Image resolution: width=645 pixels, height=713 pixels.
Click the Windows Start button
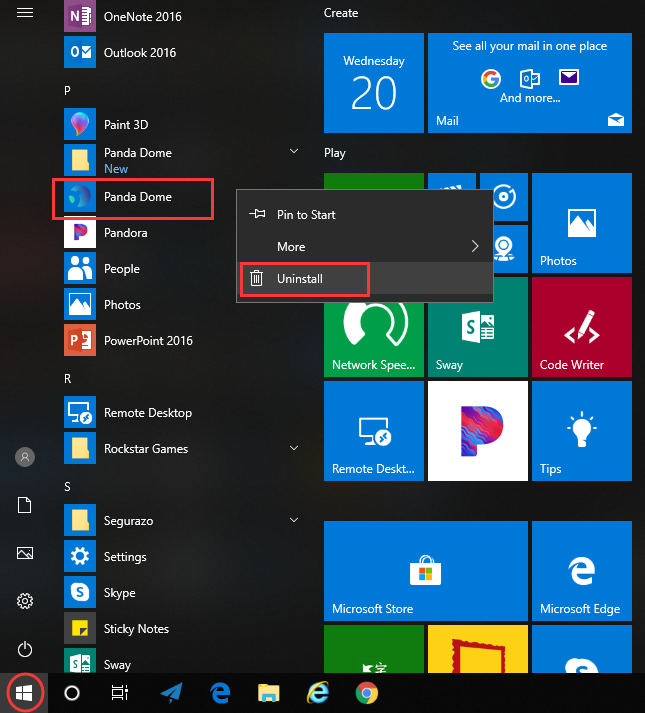(24, 693)
